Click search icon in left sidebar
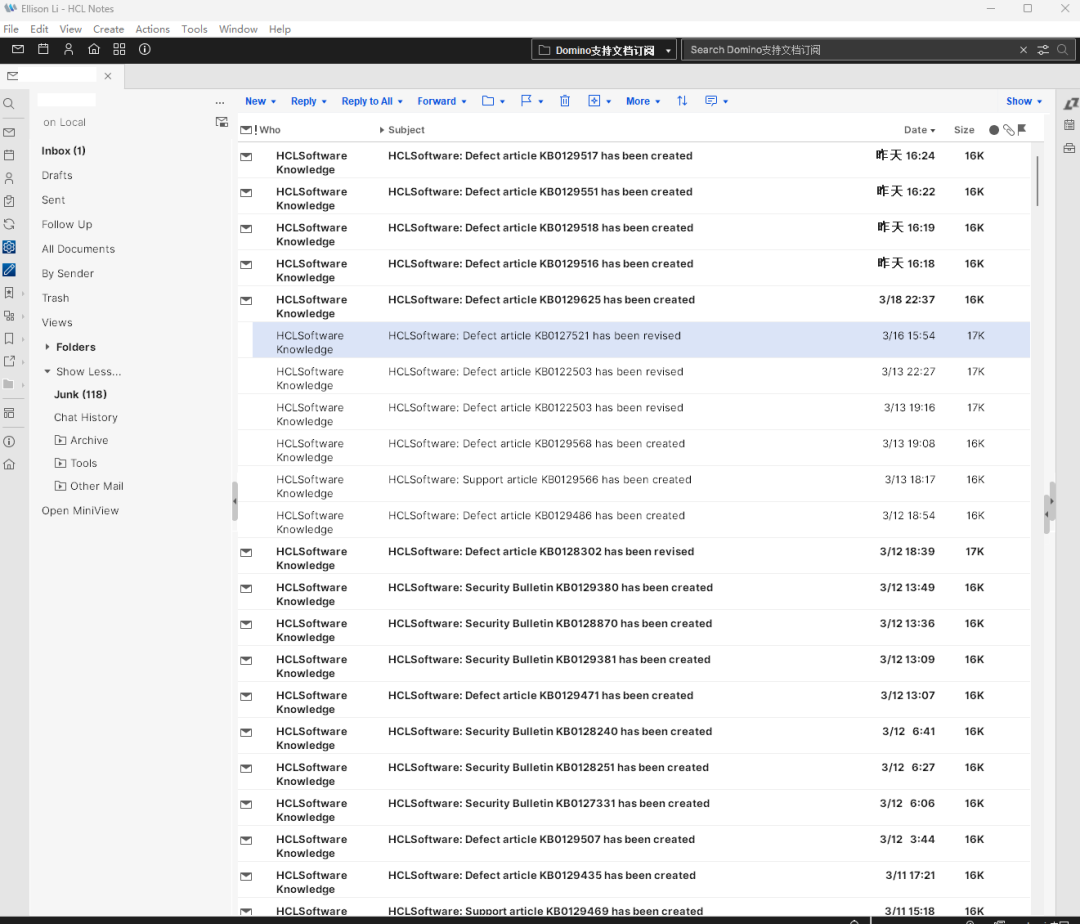The image size is (1080, 924). (9, 103)
